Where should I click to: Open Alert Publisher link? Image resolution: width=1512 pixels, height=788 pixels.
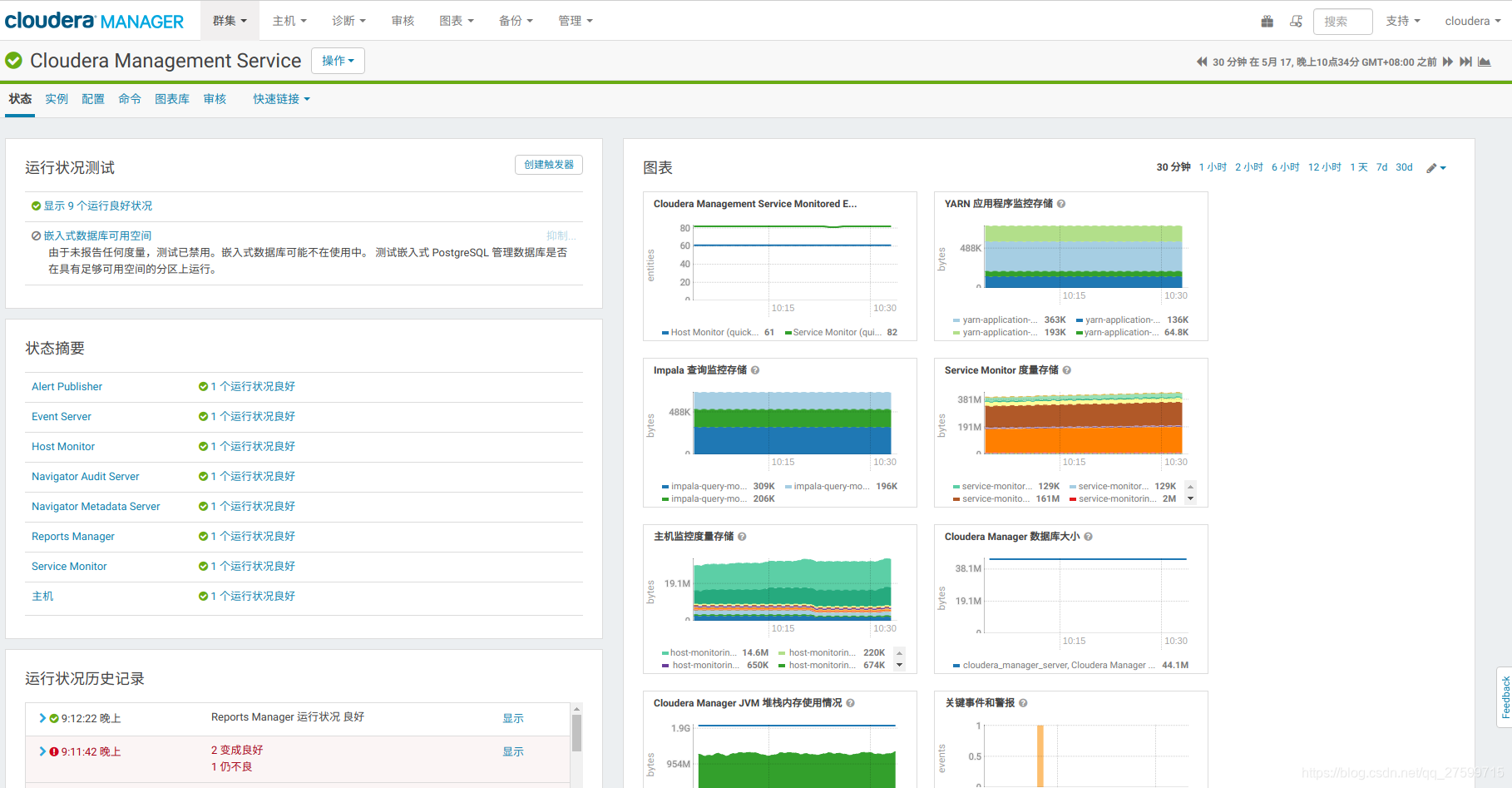click(67, 387)
